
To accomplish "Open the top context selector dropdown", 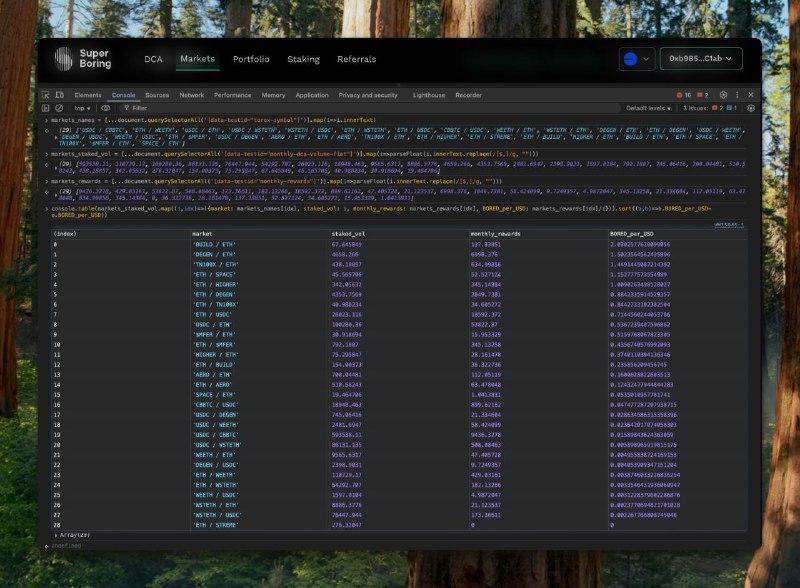I will click(x=82, y=108).
